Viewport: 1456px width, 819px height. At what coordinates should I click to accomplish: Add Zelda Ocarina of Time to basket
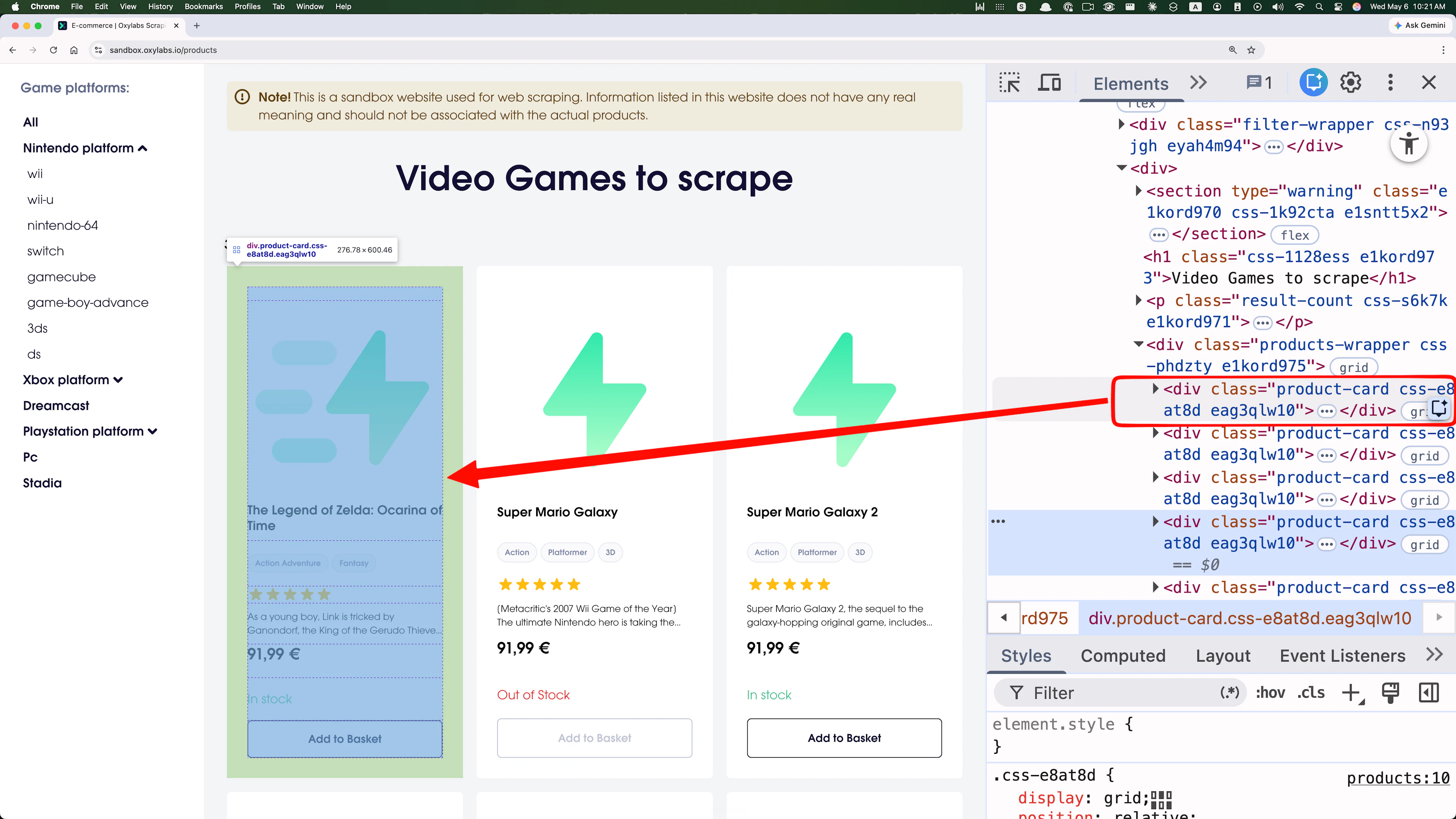point(345,739)
